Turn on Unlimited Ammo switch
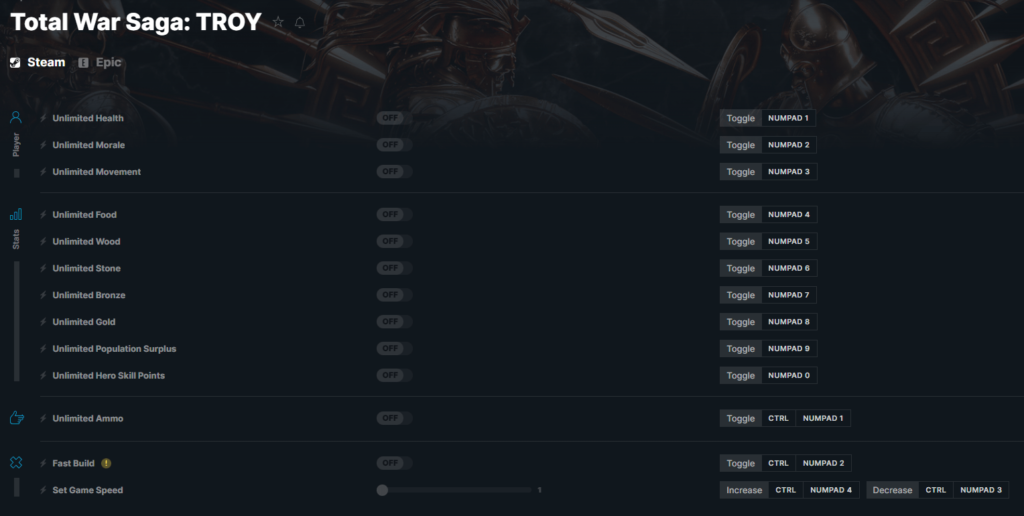 394,418
